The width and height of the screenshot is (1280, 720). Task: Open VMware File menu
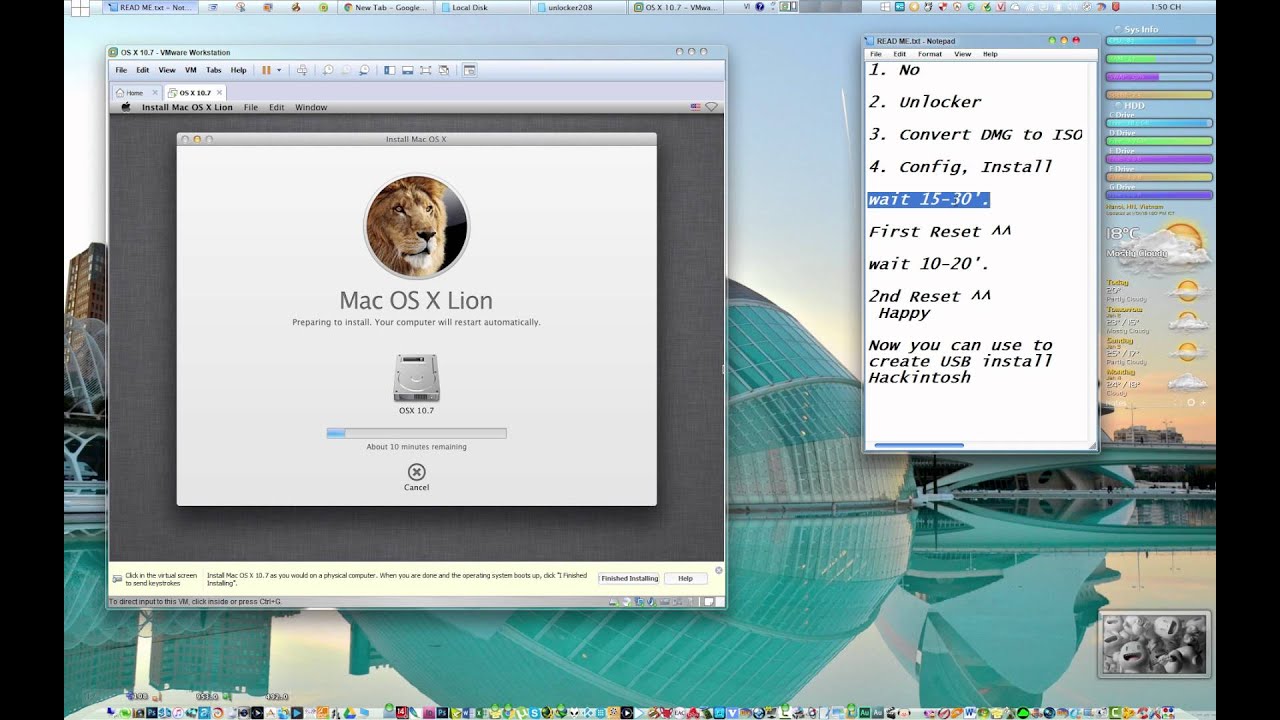121,70
